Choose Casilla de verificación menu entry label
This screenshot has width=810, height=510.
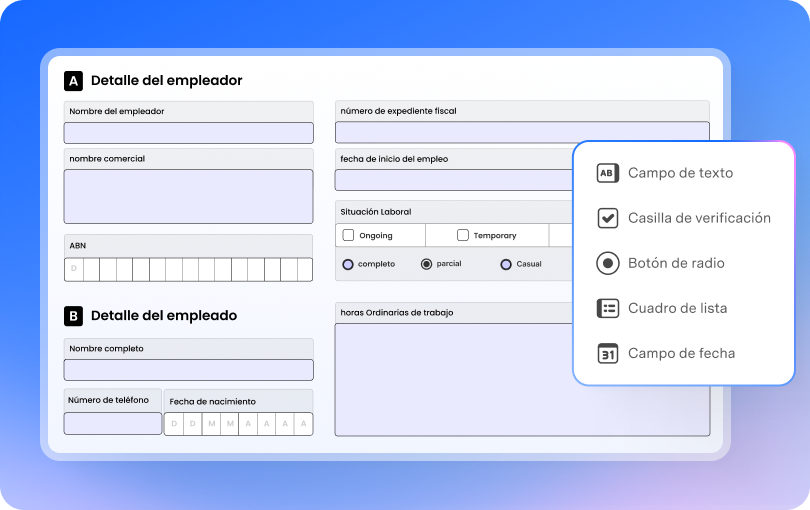click(699, 218)
